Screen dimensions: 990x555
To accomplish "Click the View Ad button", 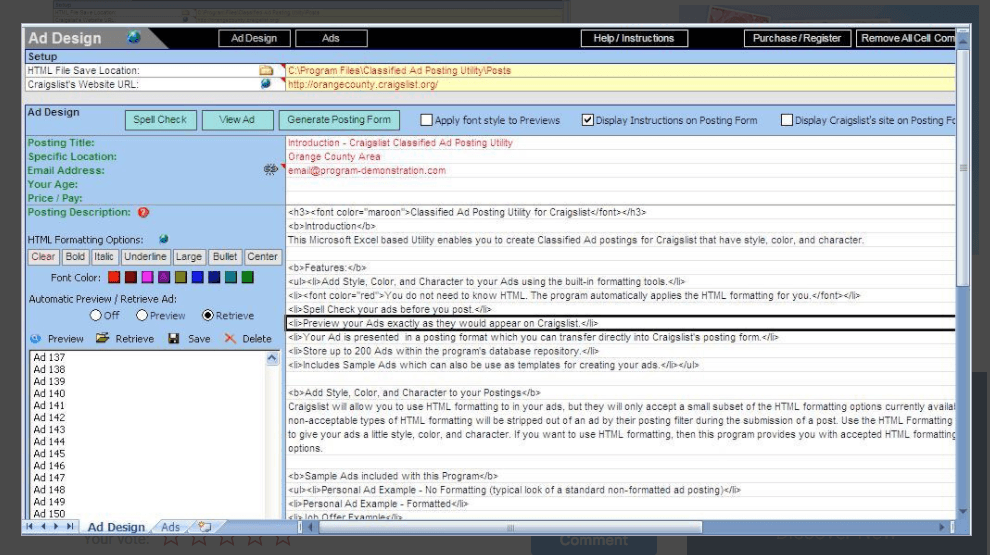I will [237, 120].
